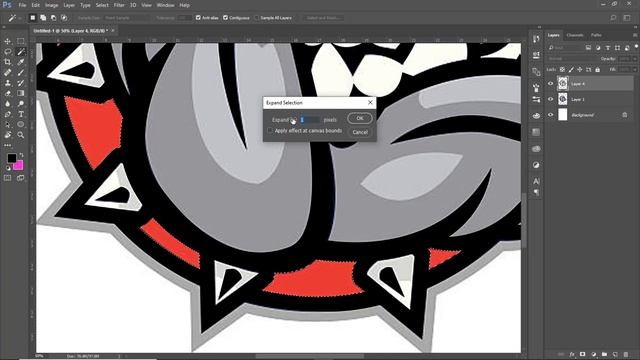This screenshot has width=640, height=360.
Task: Swap foreground and background colors
Action: coord(21,155)
